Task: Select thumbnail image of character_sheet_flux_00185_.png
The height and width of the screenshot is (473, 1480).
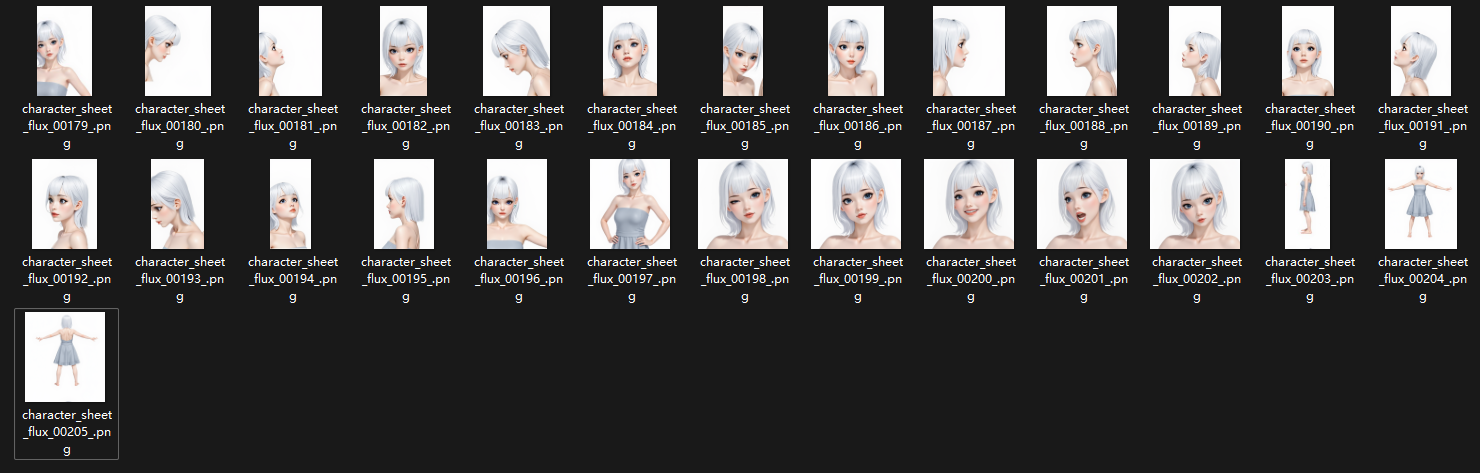Action: coord(744,51)
